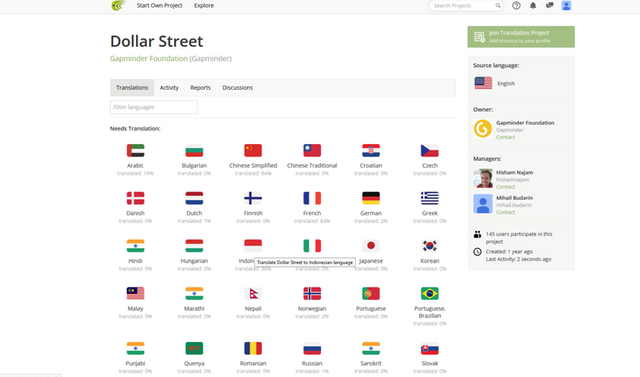Screen dimensions: 640x377
Task: Select the Hungarian flag icon
Action: point(194,246)
